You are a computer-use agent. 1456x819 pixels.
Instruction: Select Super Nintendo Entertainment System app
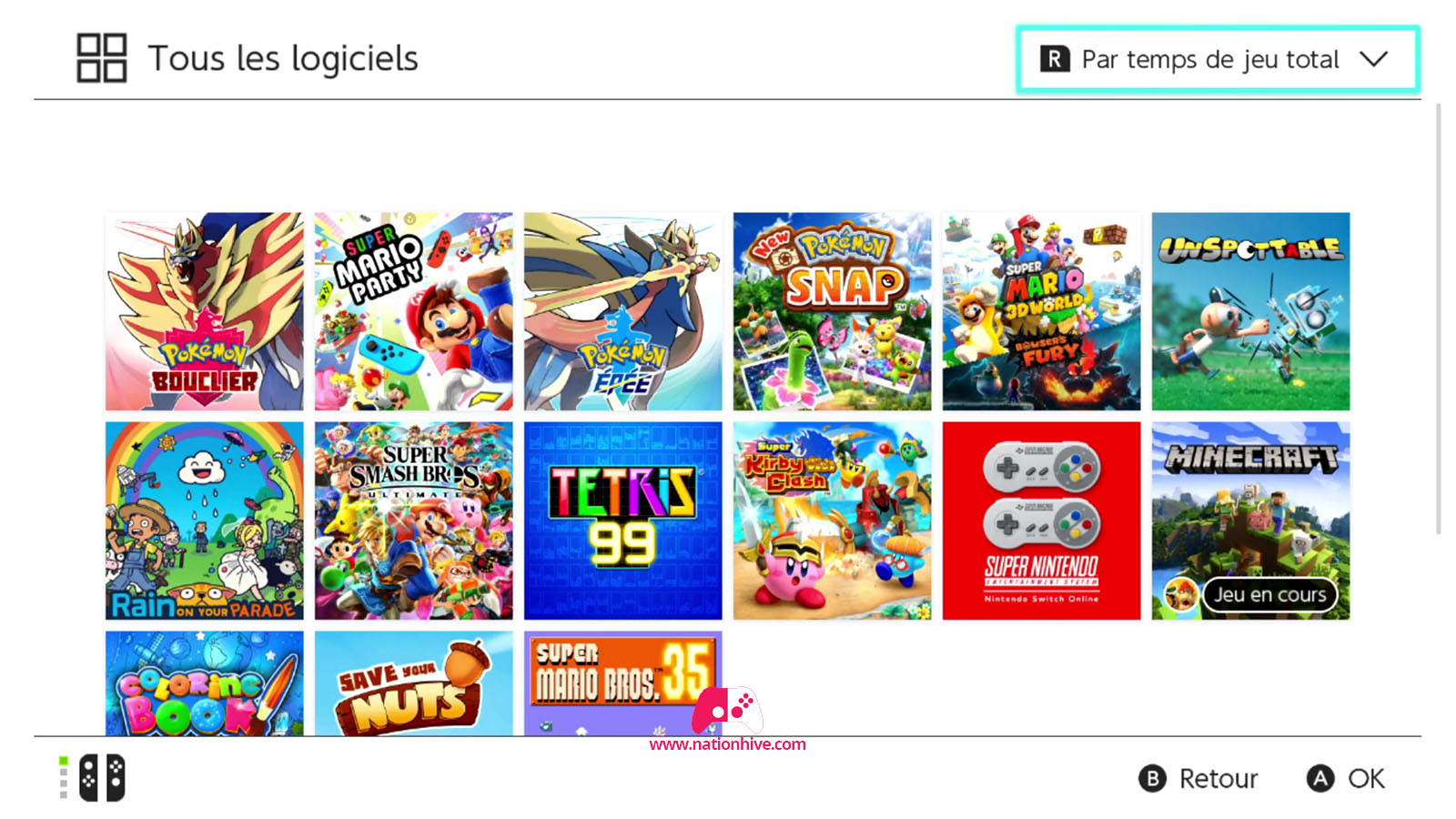tap(1042, 521)
